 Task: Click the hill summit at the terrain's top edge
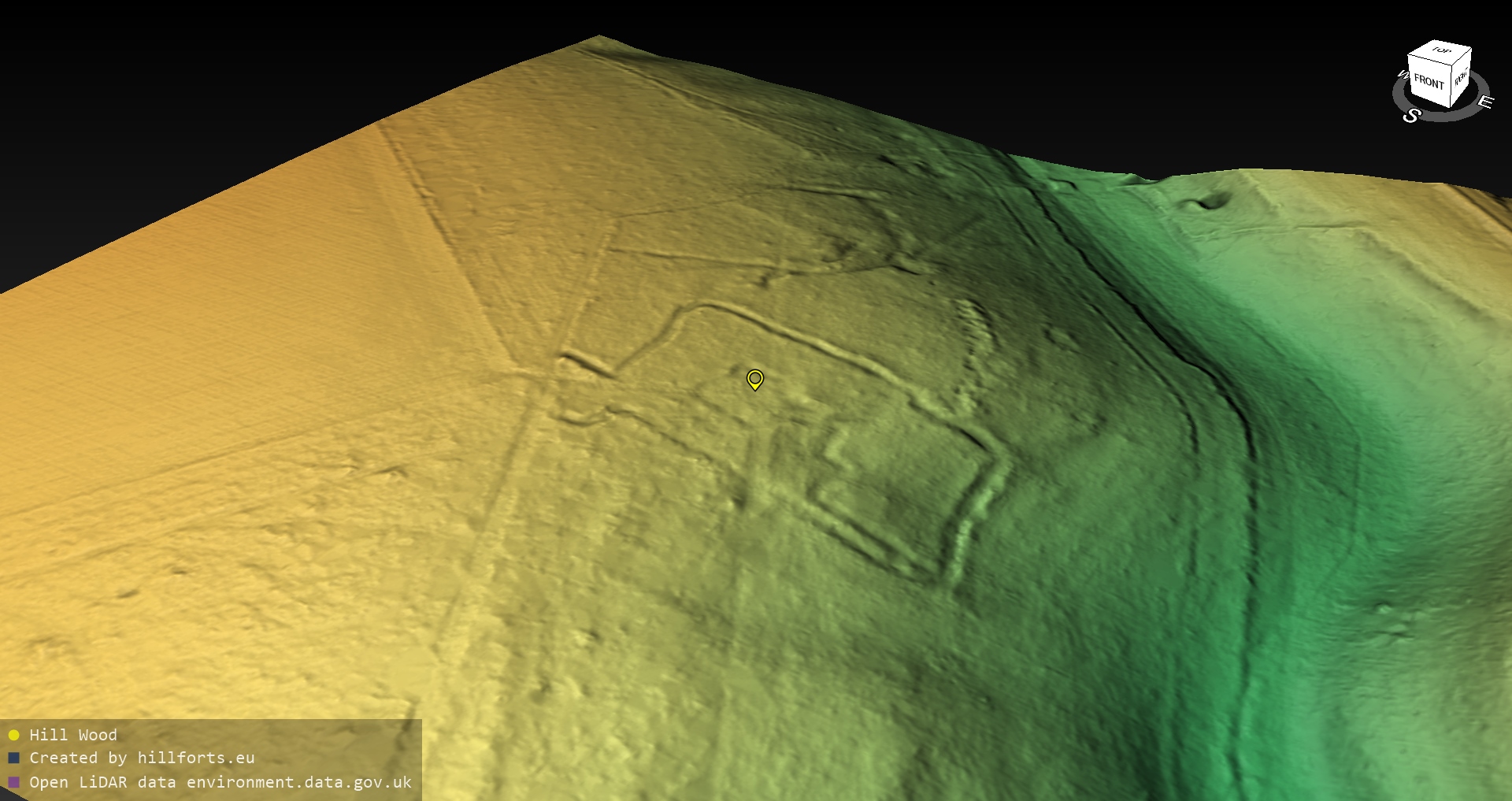point(598,39)
